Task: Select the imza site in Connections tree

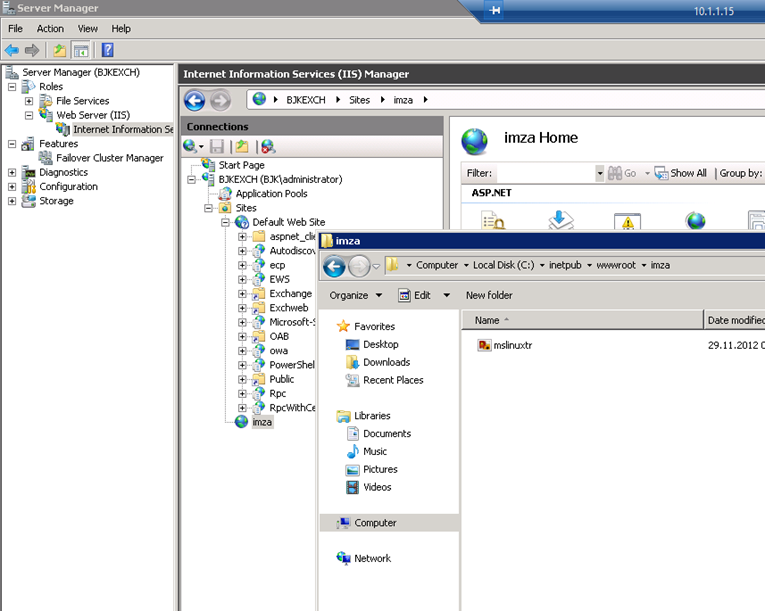Action: pos(262,422)
